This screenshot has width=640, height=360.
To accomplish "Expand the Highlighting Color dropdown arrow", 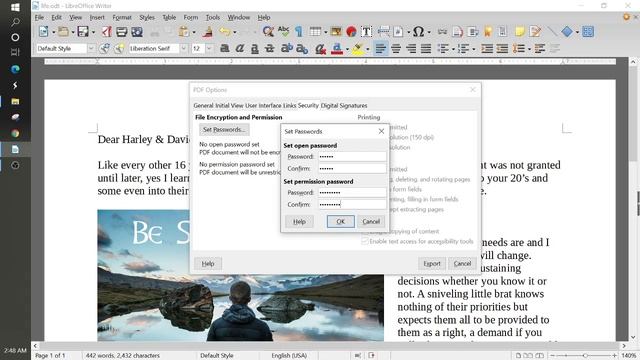I will pyautogui.click(x=367, y=49).
